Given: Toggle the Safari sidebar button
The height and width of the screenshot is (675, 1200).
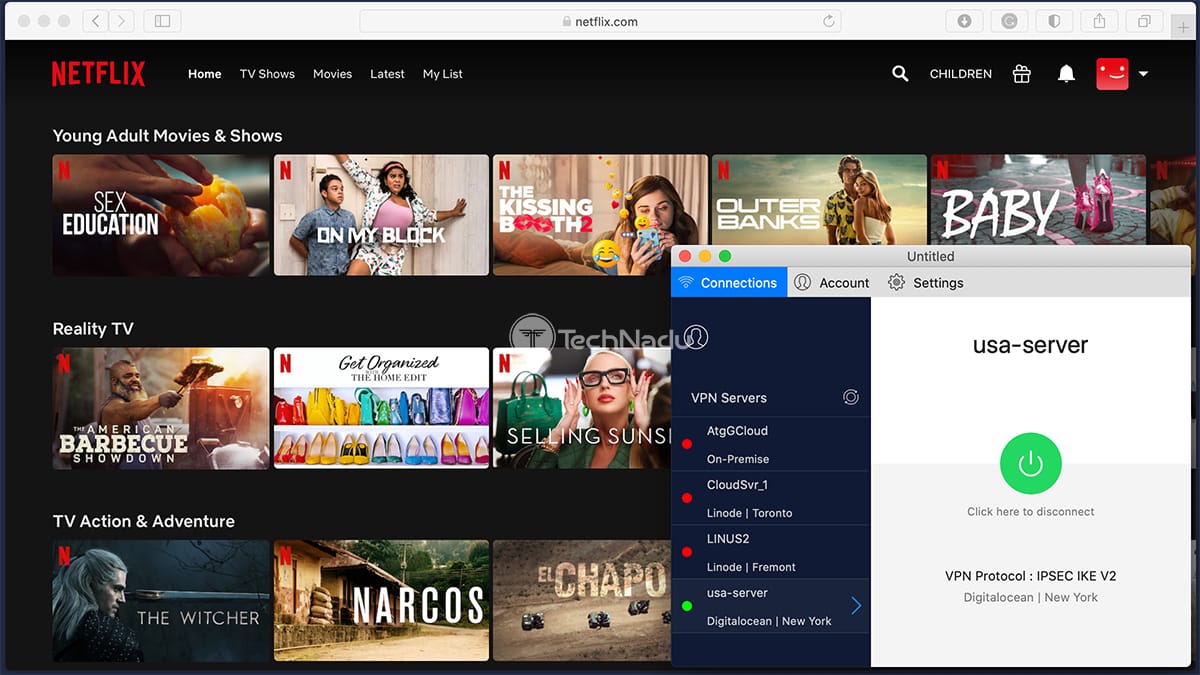Looking at the screenshot, I should pos(162,21).
